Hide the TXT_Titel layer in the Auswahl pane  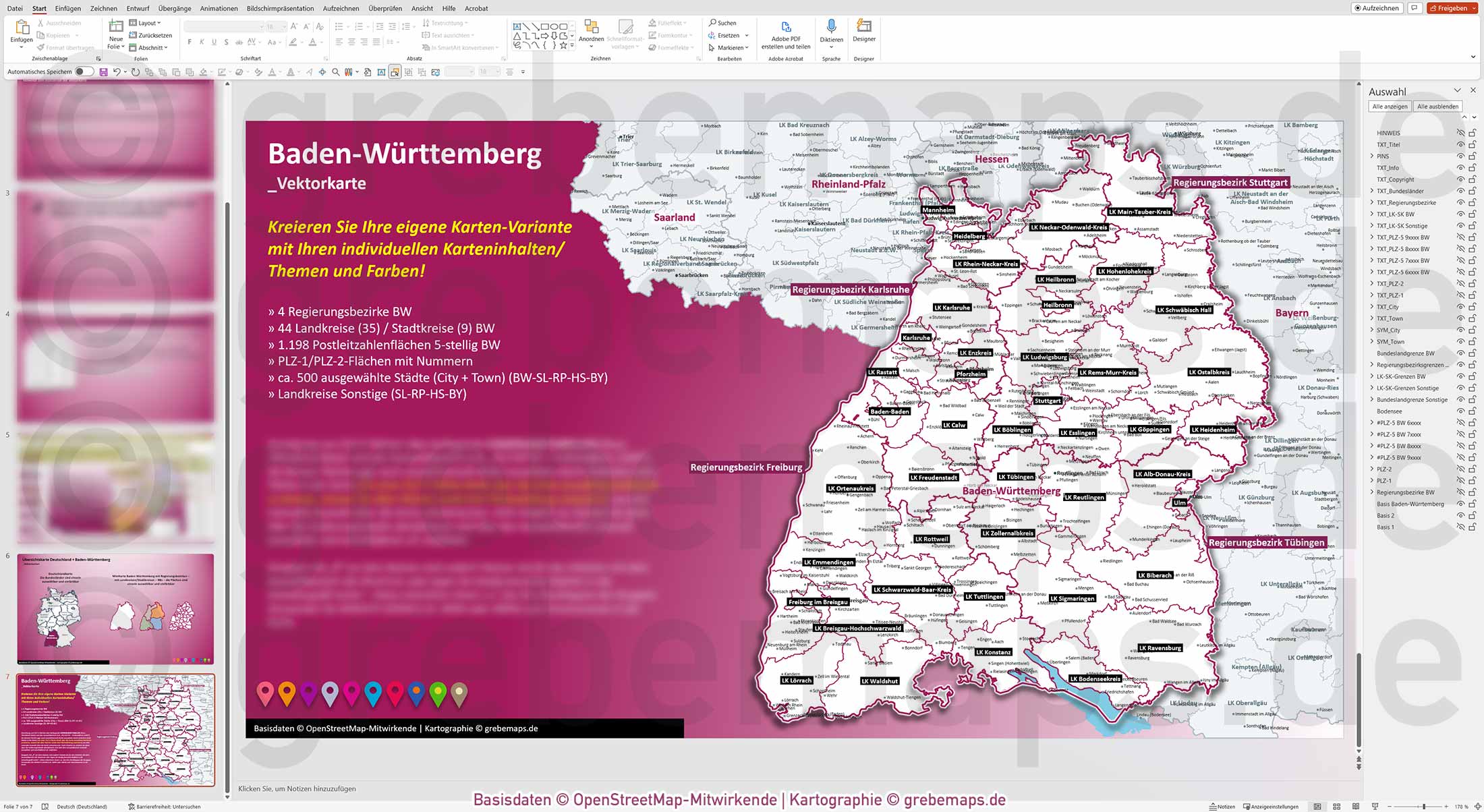coord(1460,144)
